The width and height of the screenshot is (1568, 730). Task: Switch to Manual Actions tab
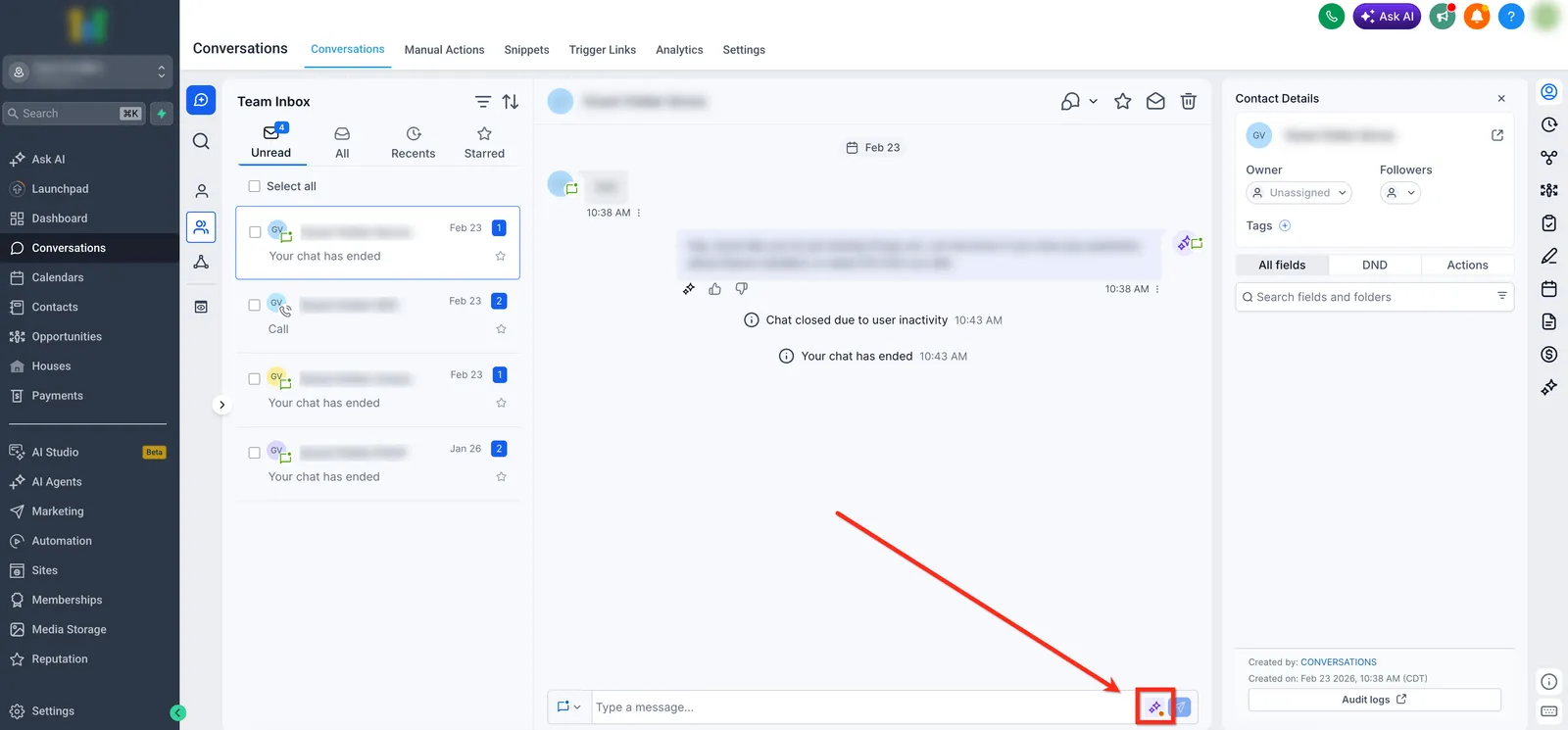click(x=444, y=50)
